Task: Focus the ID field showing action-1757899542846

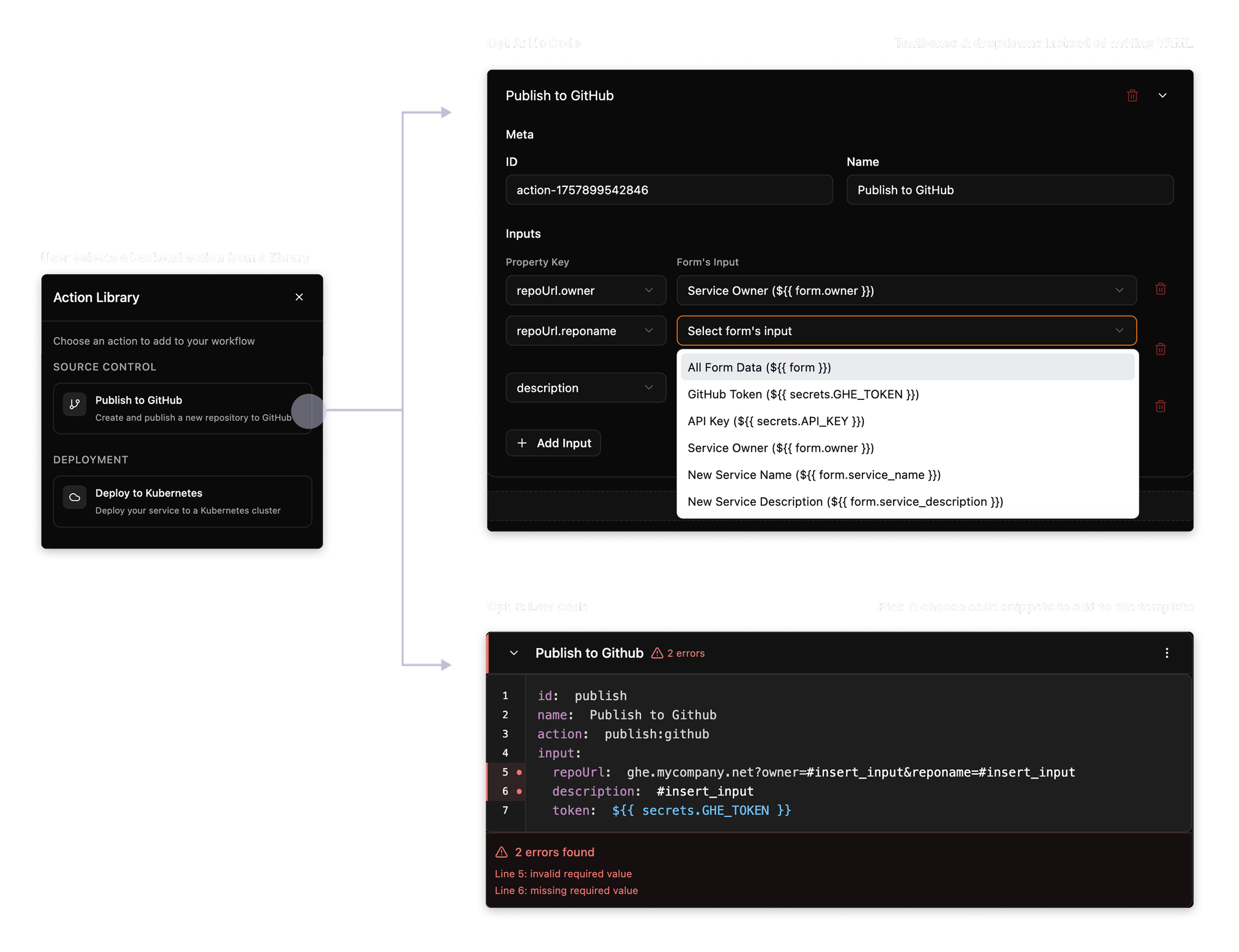Action: 669,190
